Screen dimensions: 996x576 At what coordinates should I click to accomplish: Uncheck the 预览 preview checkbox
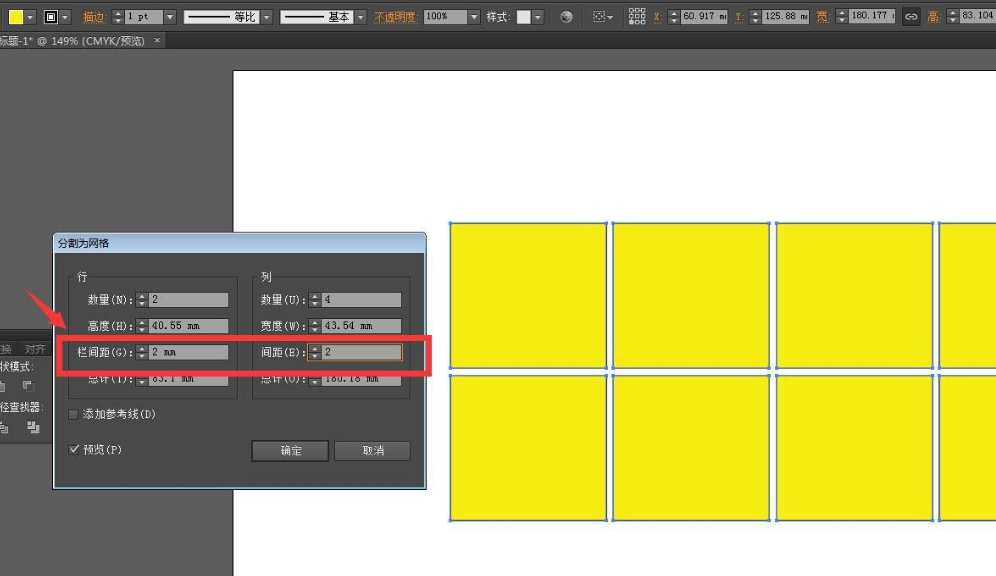tap(73, 450)
